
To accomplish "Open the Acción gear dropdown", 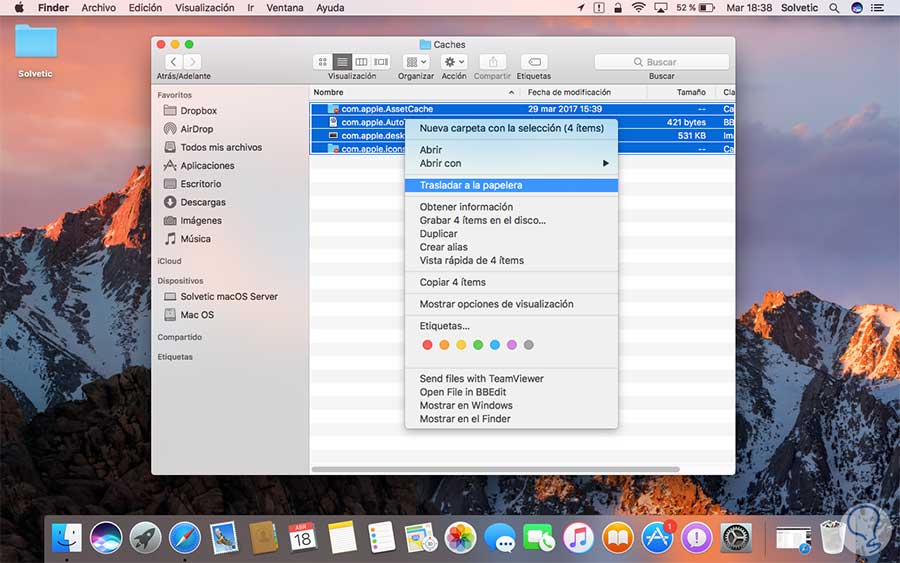I will (x=454, y=61).
